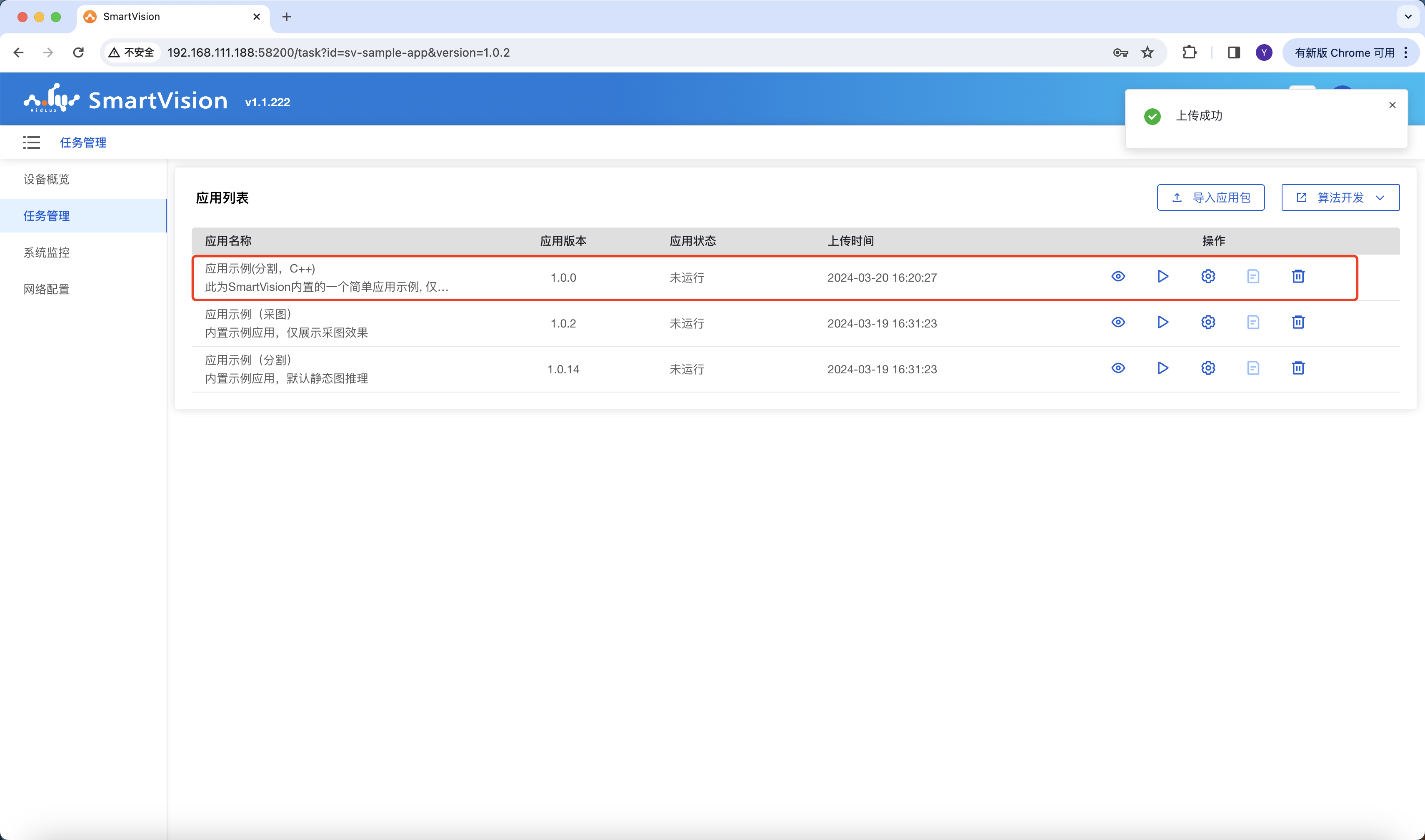
Task: Toggle Chrome side panel
Action: [x=1234, y=52]
